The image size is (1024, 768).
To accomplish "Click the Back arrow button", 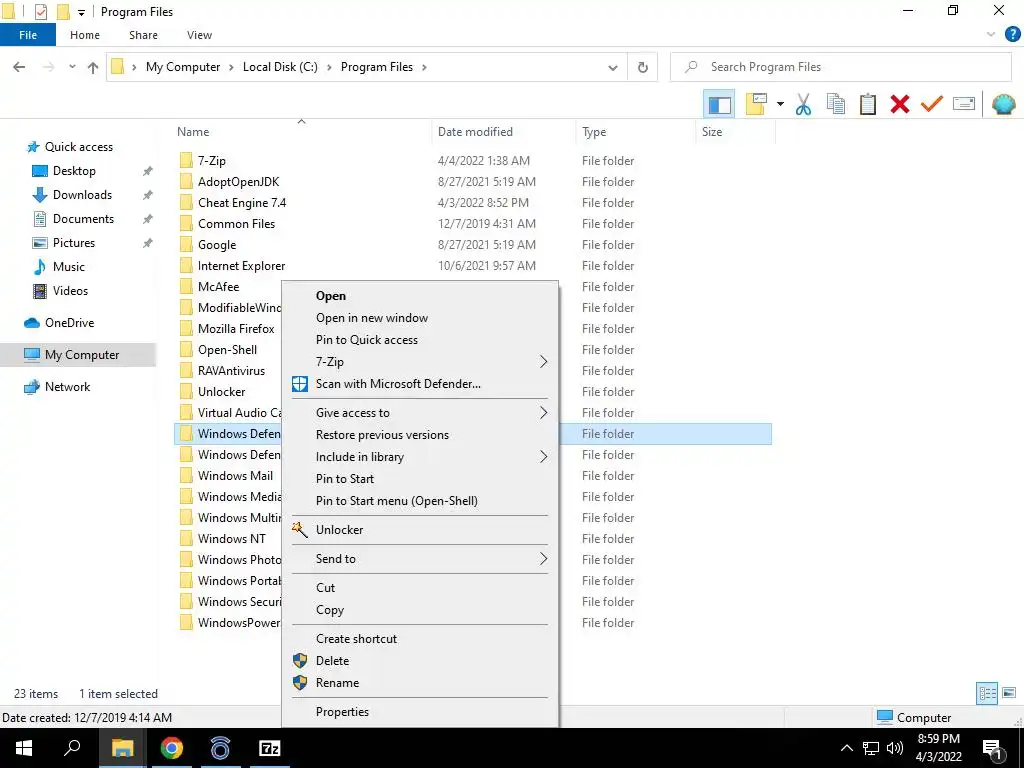I will (x=20, y=67).
